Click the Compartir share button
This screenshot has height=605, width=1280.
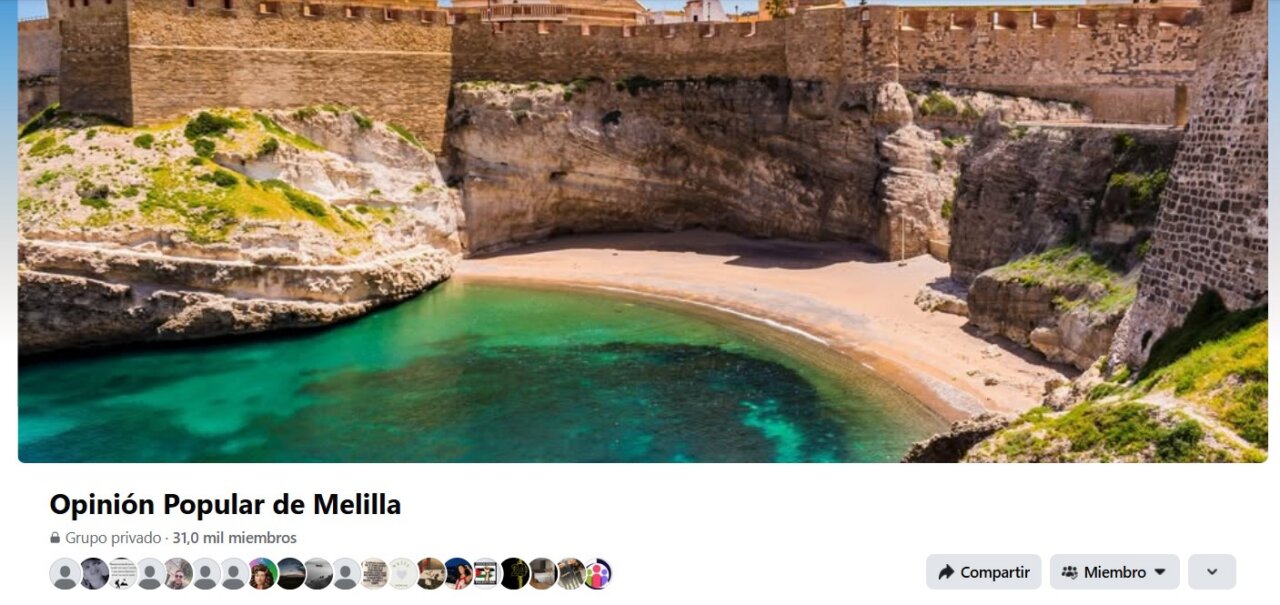983,572
